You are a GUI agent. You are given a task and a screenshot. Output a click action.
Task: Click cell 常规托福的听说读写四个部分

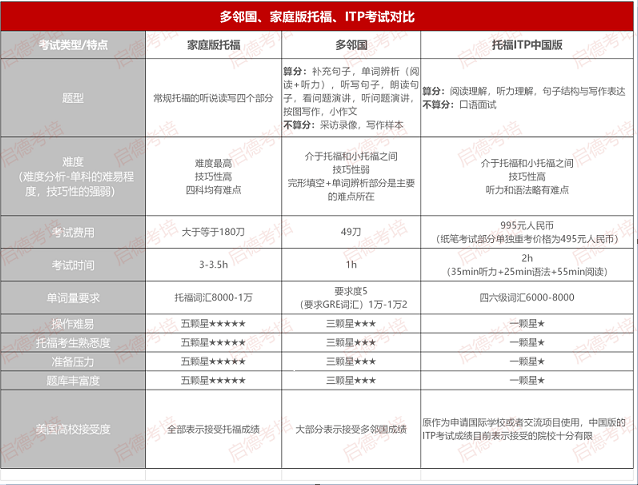click(x=214, y=98)
